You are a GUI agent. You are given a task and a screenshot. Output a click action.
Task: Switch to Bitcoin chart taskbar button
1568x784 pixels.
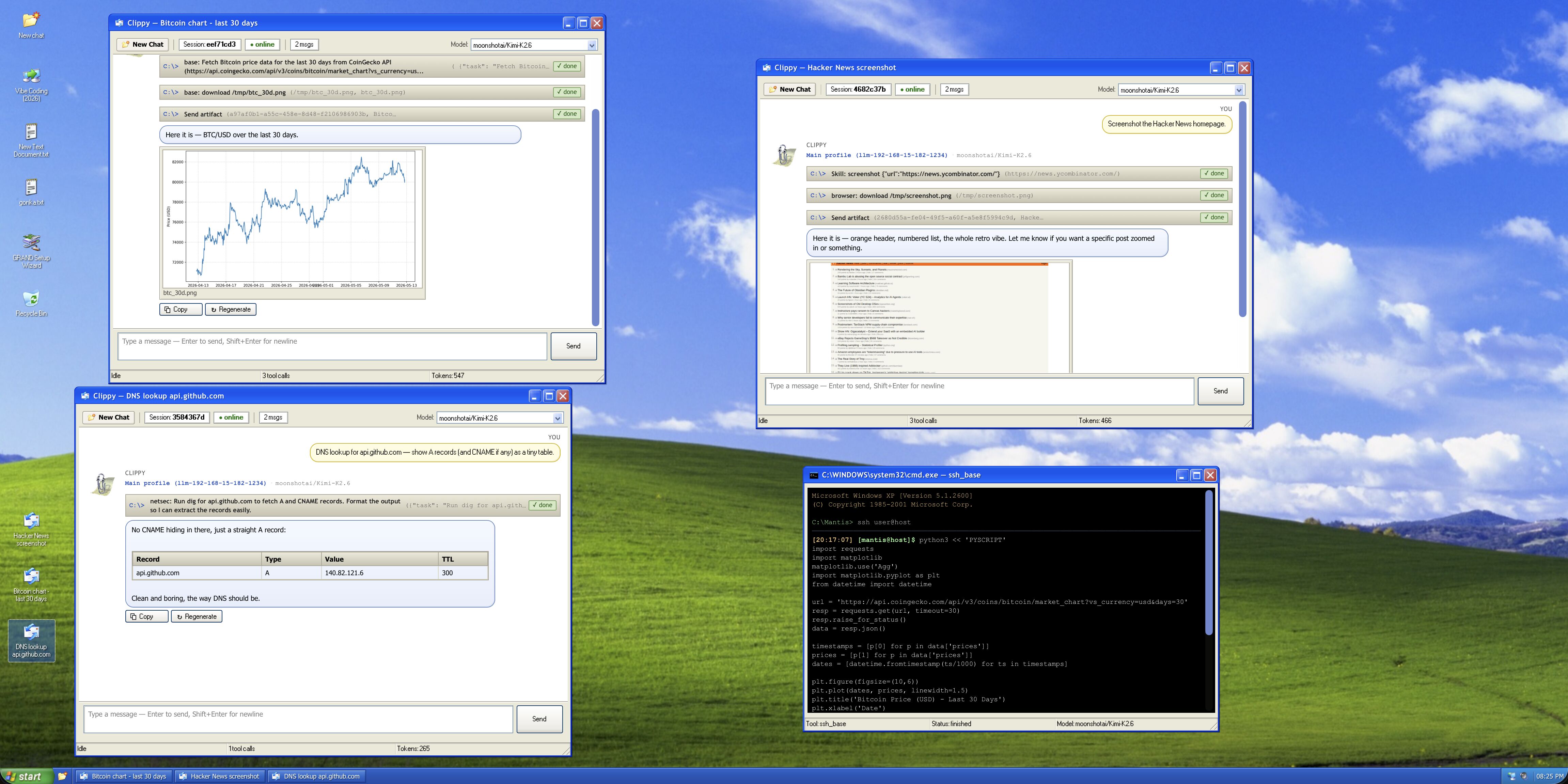[124, 776]
